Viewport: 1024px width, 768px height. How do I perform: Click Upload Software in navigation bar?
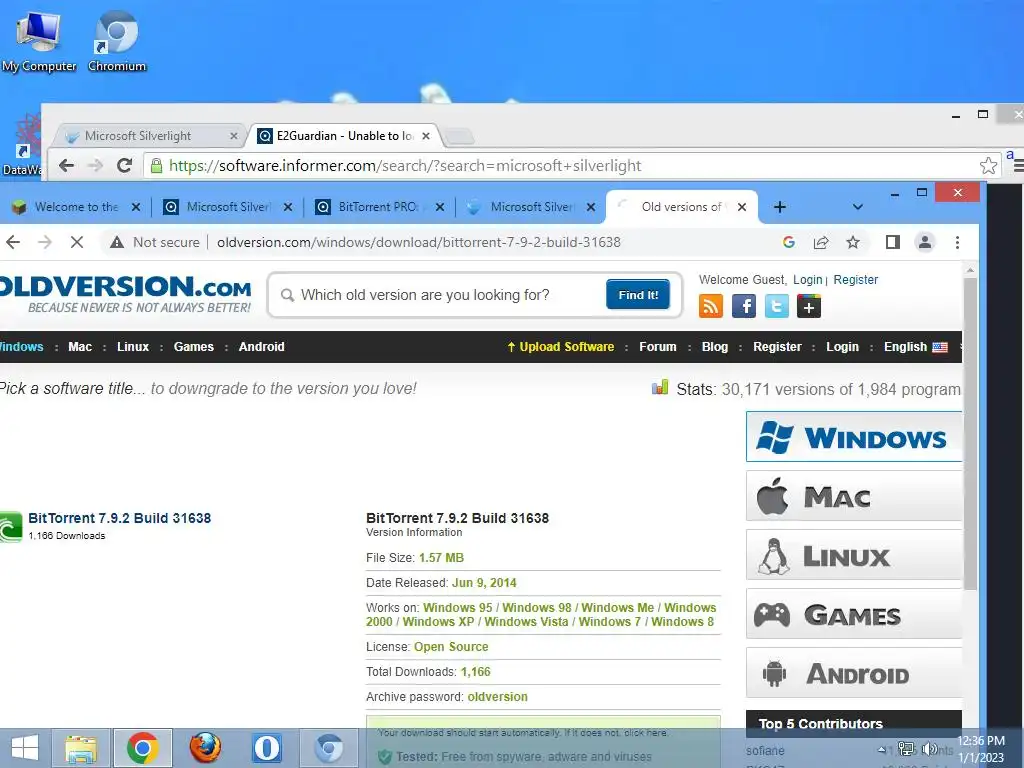point(560,347)
